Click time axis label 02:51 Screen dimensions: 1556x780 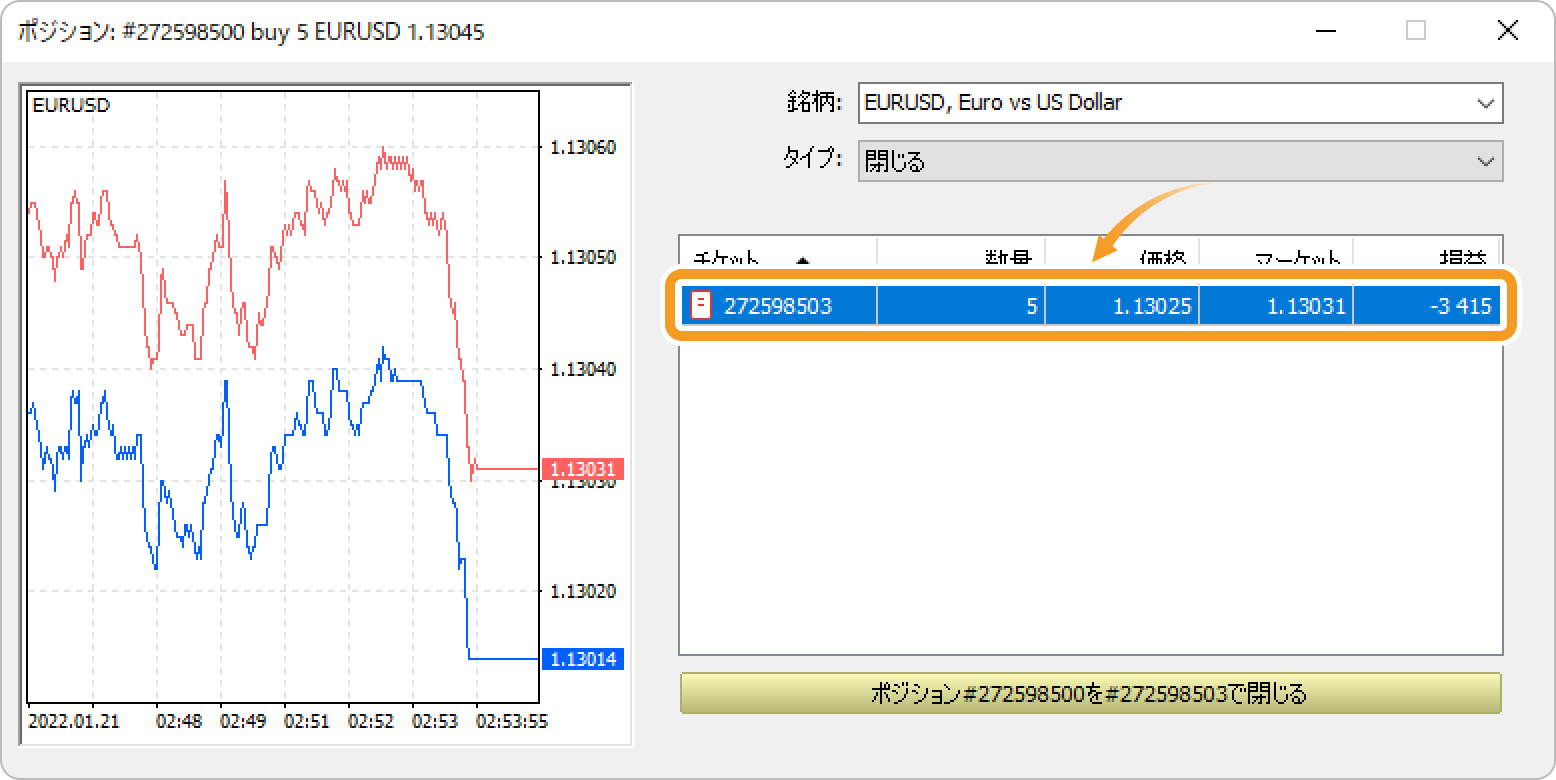[306, 720]
